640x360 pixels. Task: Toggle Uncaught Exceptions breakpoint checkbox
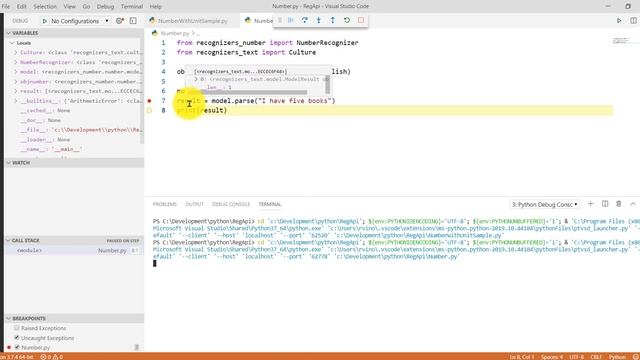click(x=17, y=338)
